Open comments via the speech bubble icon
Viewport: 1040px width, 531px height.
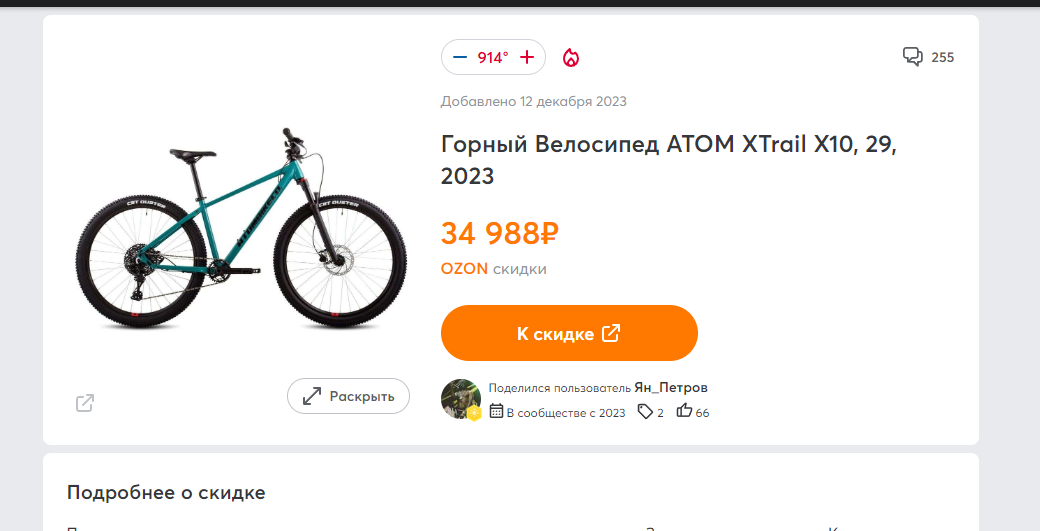[912, 57]
